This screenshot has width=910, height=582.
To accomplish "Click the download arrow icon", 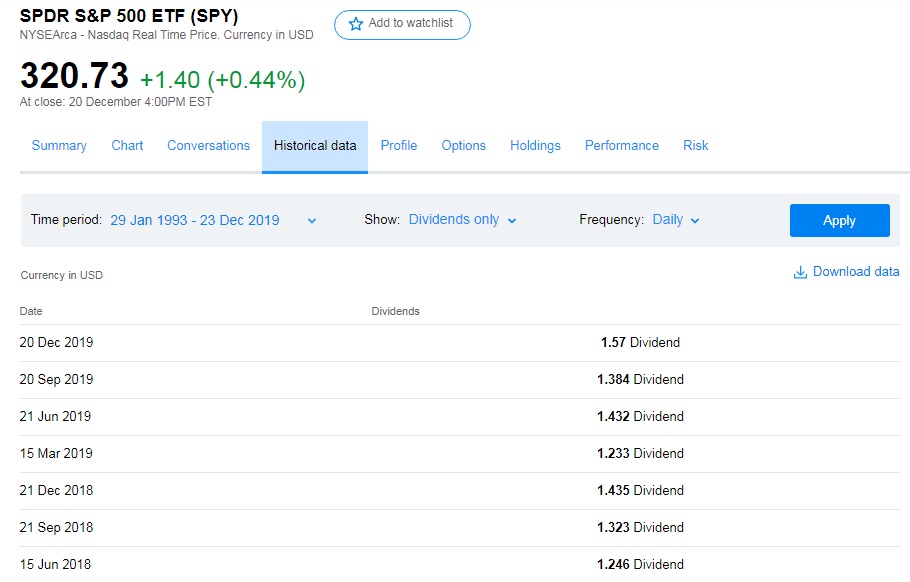I will point(800,272).
